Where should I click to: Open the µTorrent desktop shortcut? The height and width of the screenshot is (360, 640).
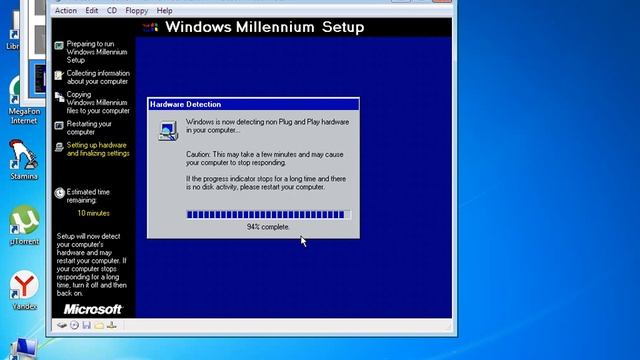pyautogui.click(x=24, y=225)
